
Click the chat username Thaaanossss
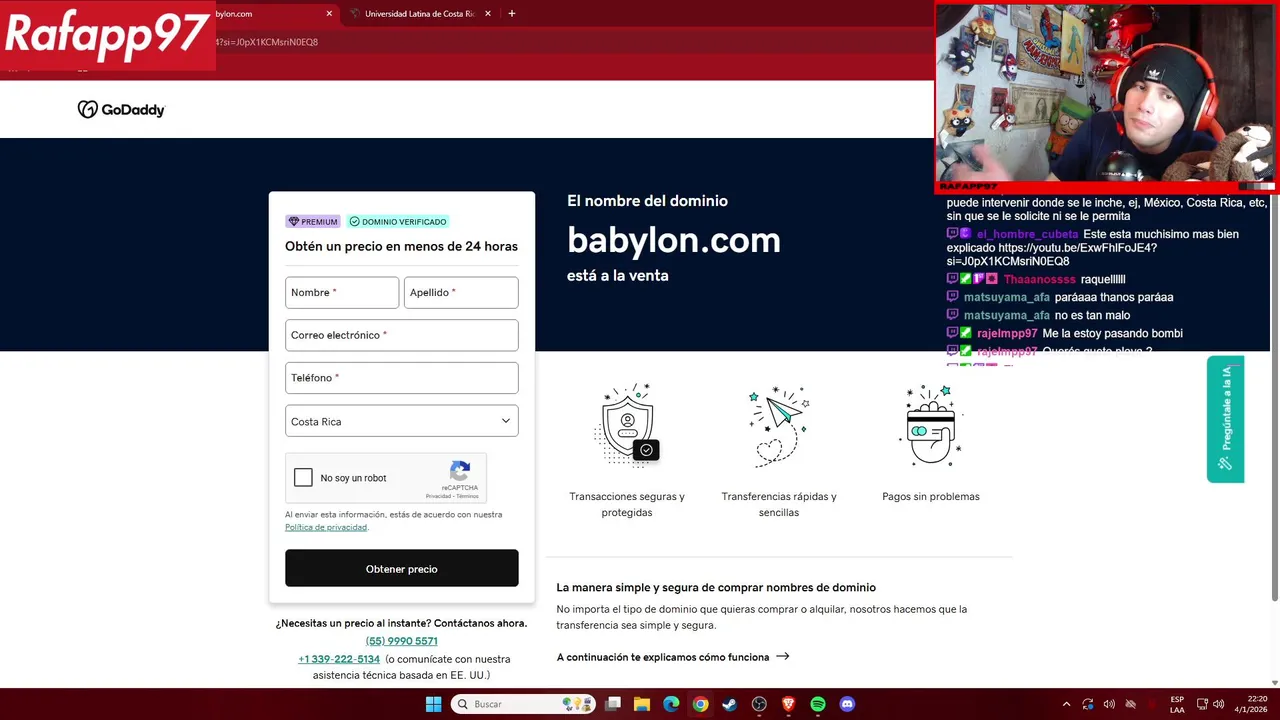coord(1039,279)
